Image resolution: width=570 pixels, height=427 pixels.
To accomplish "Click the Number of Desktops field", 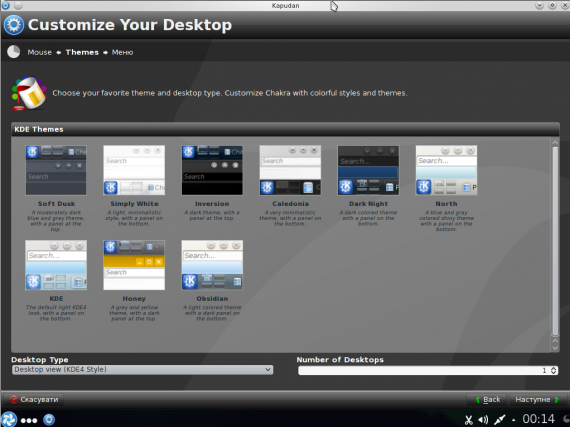I will pos(428,370).
